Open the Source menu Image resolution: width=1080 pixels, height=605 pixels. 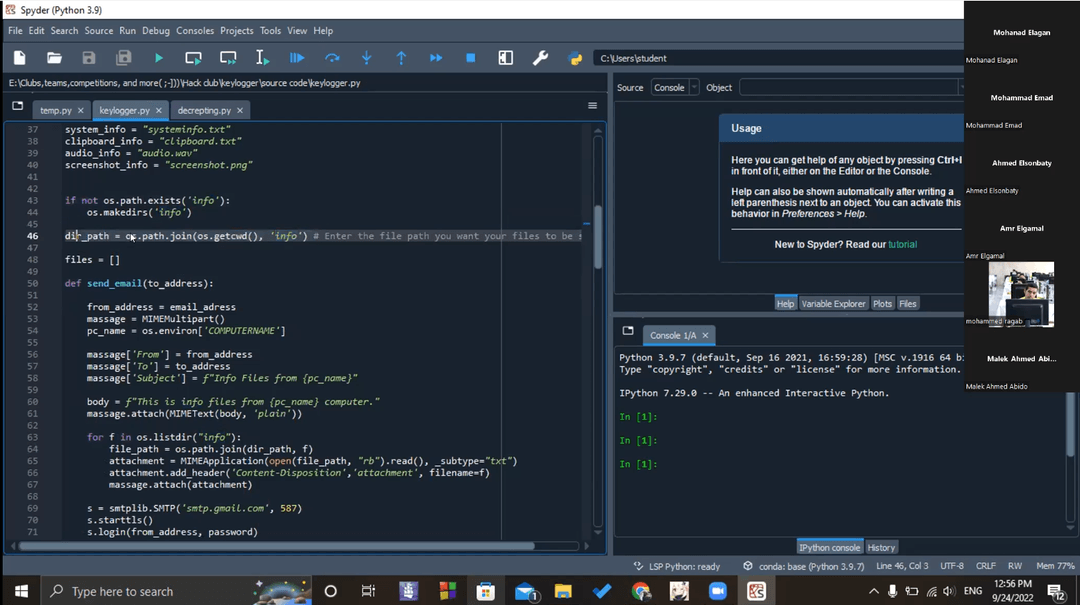(x=98, y=30)
